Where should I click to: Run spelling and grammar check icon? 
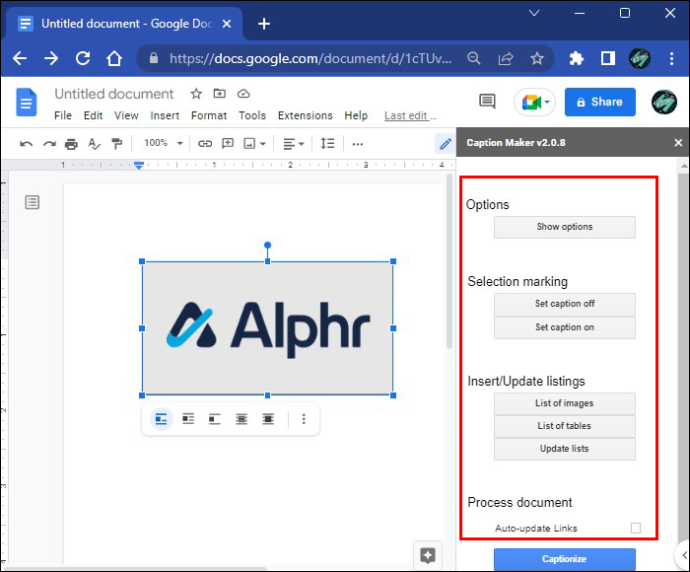coord(94,144)
